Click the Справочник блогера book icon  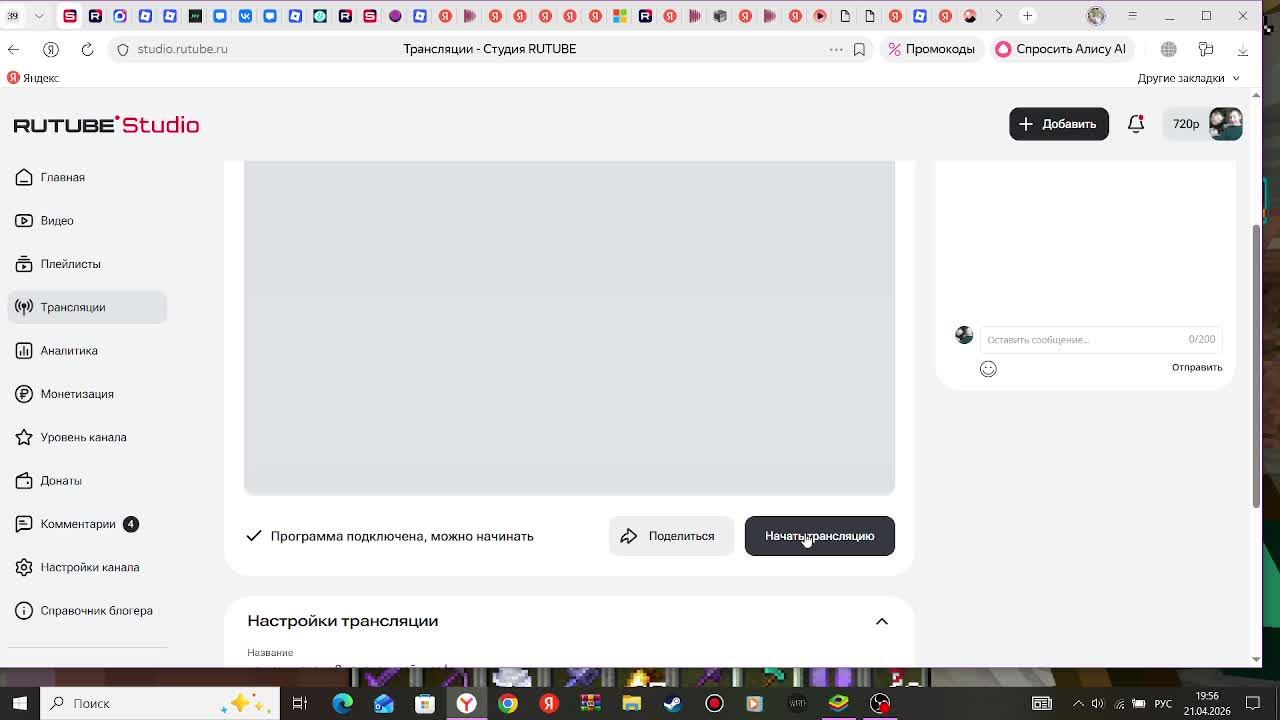click(24, 611)
